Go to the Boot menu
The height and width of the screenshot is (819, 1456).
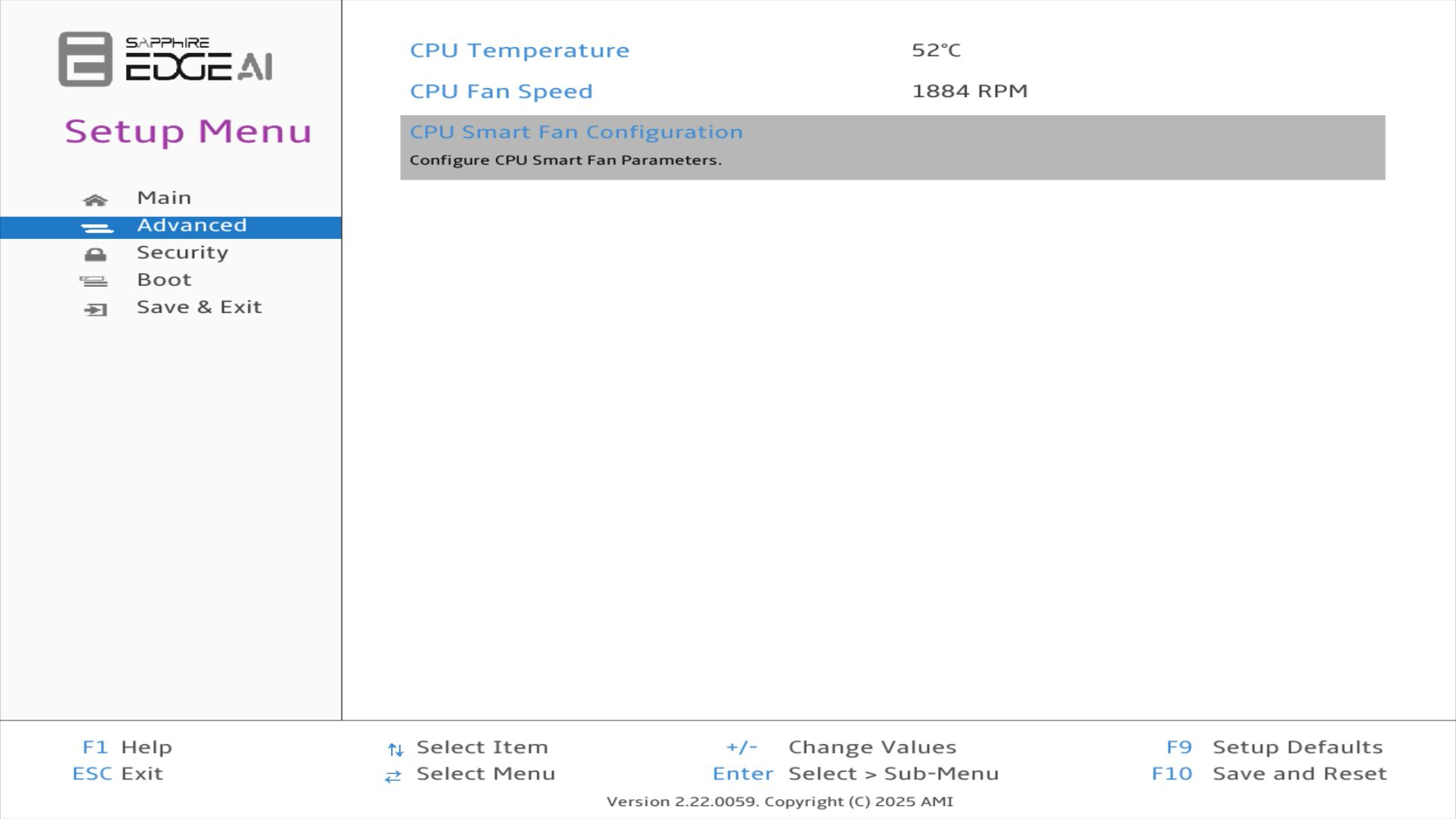coord(164,280)
